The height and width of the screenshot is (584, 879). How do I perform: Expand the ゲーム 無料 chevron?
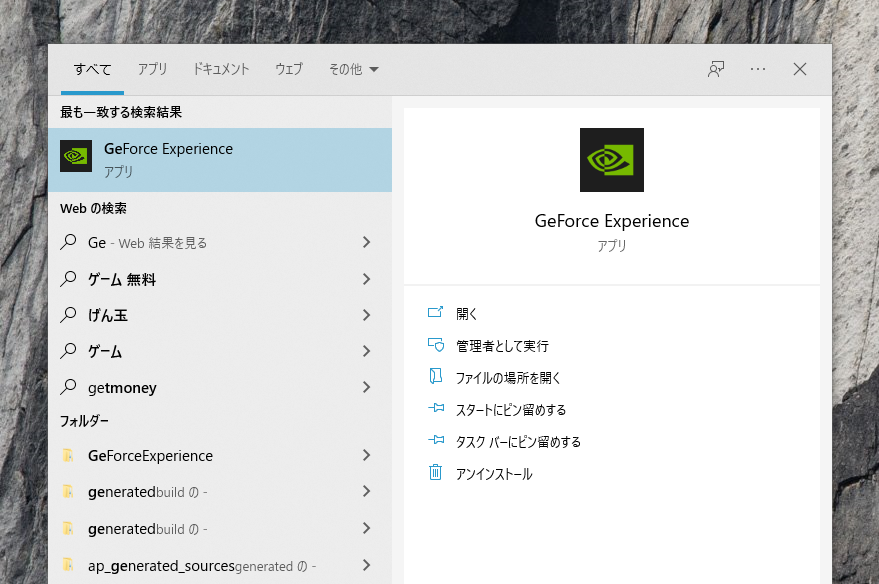click(x=367, y=279)
